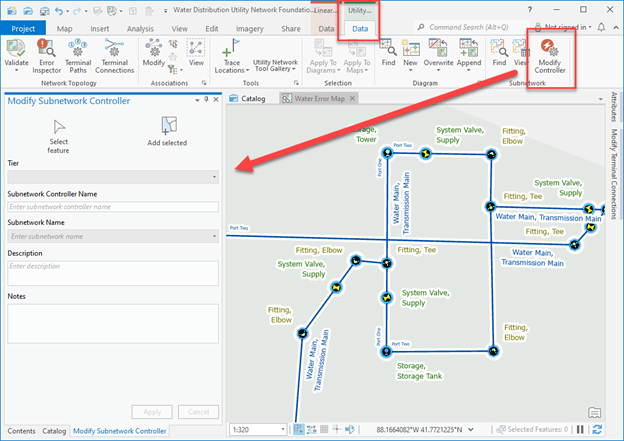
Task: Click New diagram icon
Action: pyautogui.click(x=410, y=47)
